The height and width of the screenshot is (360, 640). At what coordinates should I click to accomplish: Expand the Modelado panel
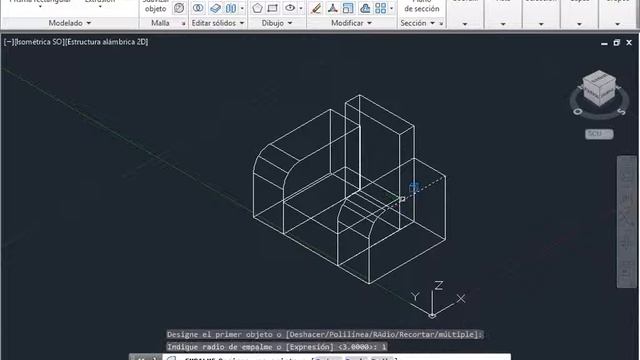(70, 23)
